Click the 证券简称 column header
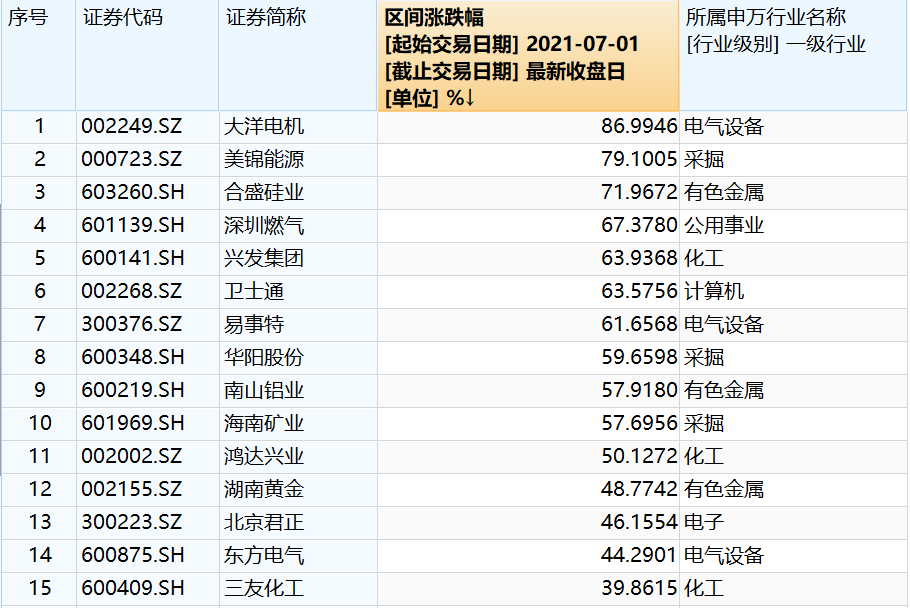This screenshot has height=608, width=910. (266, 18)
